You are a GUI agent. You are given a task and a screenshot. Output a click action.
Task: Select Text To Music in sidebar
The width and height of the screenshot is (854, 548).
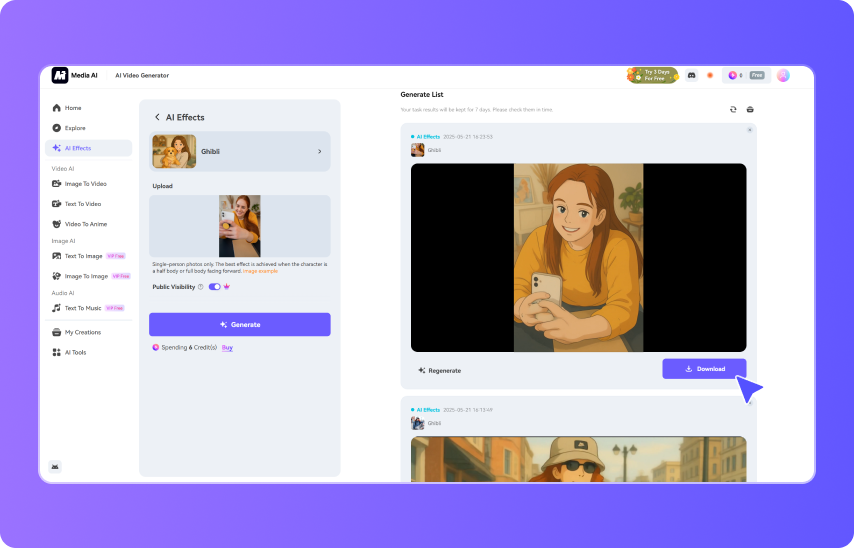tap(82, 308)
